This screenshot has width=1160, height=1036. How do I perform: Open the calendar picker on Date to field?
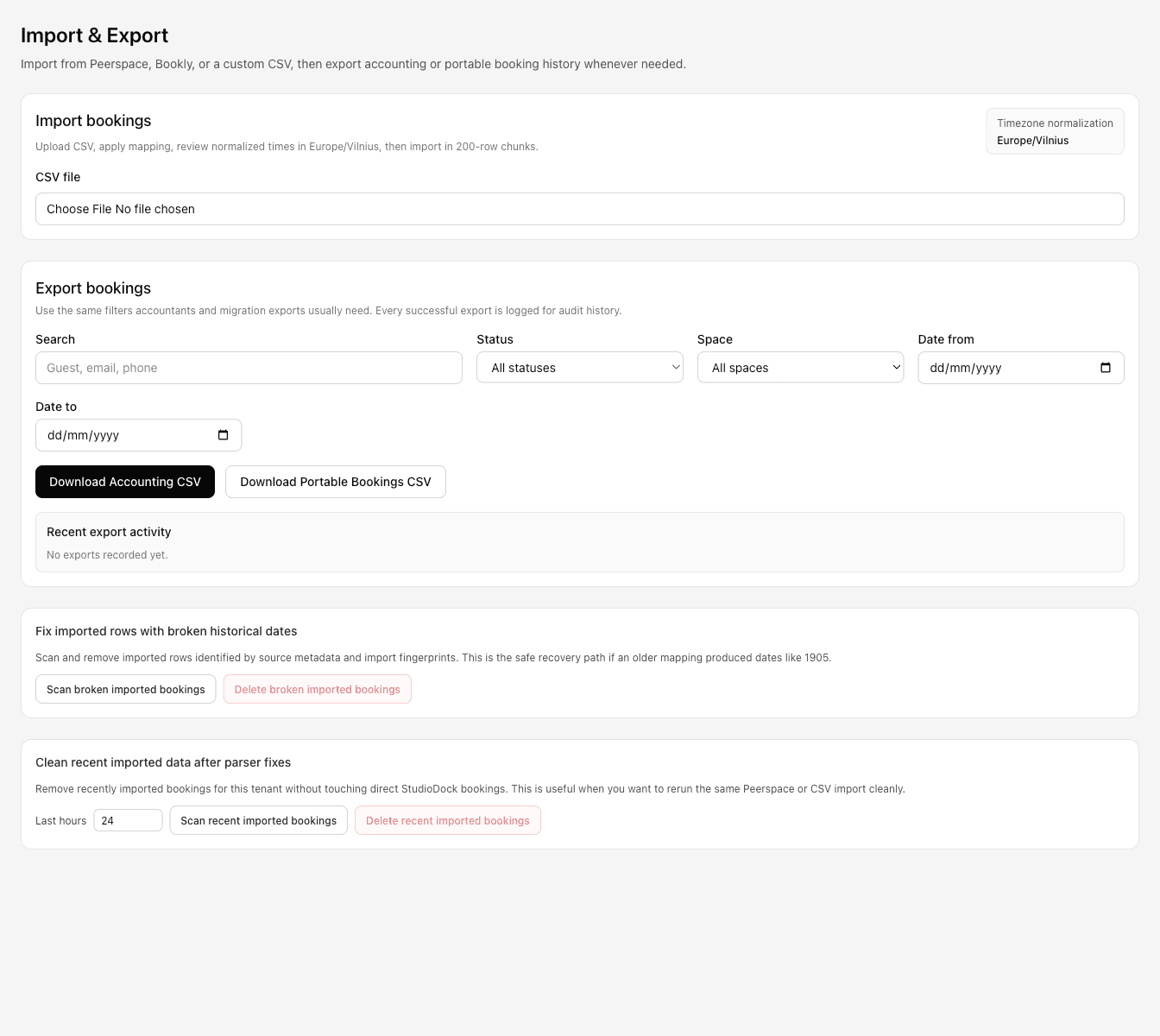[224, 435]
